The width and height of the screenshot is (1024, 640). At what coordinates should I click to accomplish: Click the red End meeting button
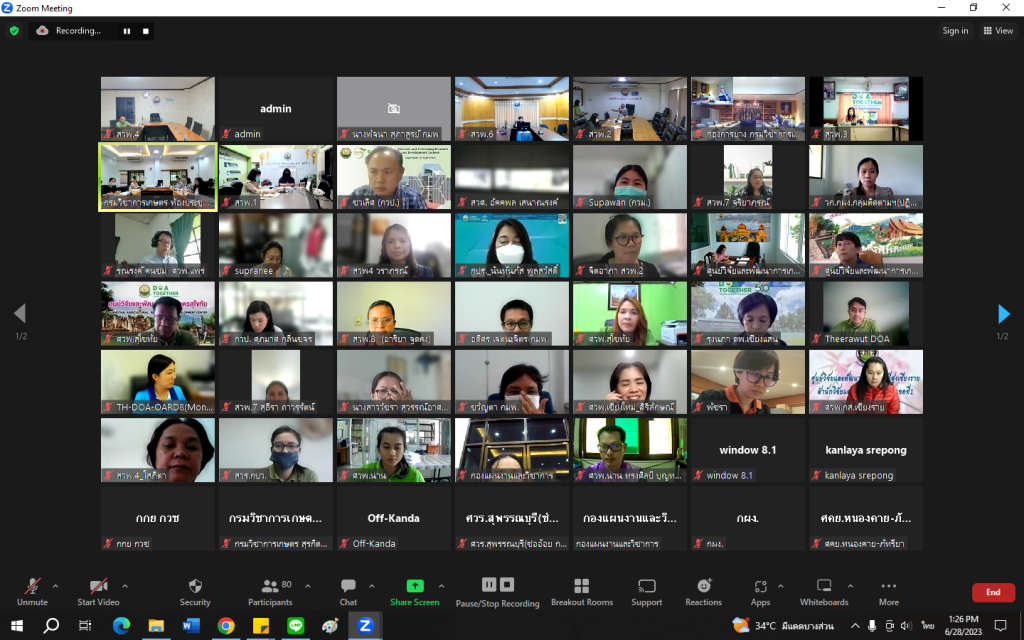pyautogui.click(x=993, y=592)
